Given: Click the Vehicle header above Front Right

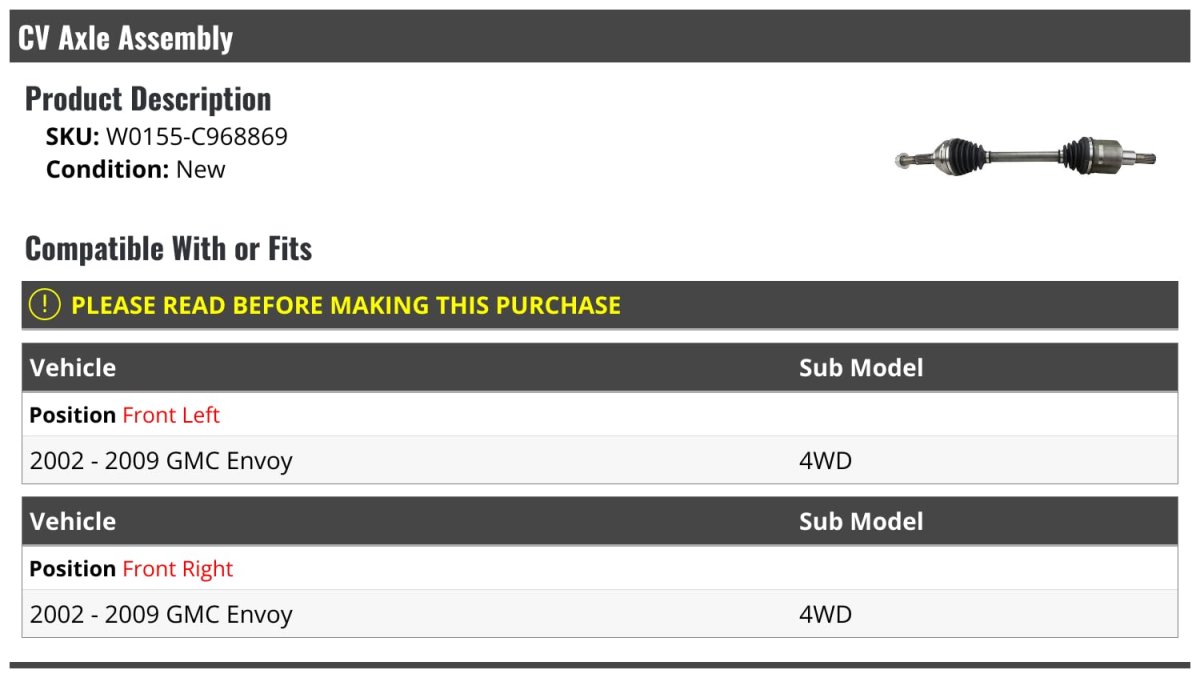Looking at the screenshot, I should [x=73, y=521].
